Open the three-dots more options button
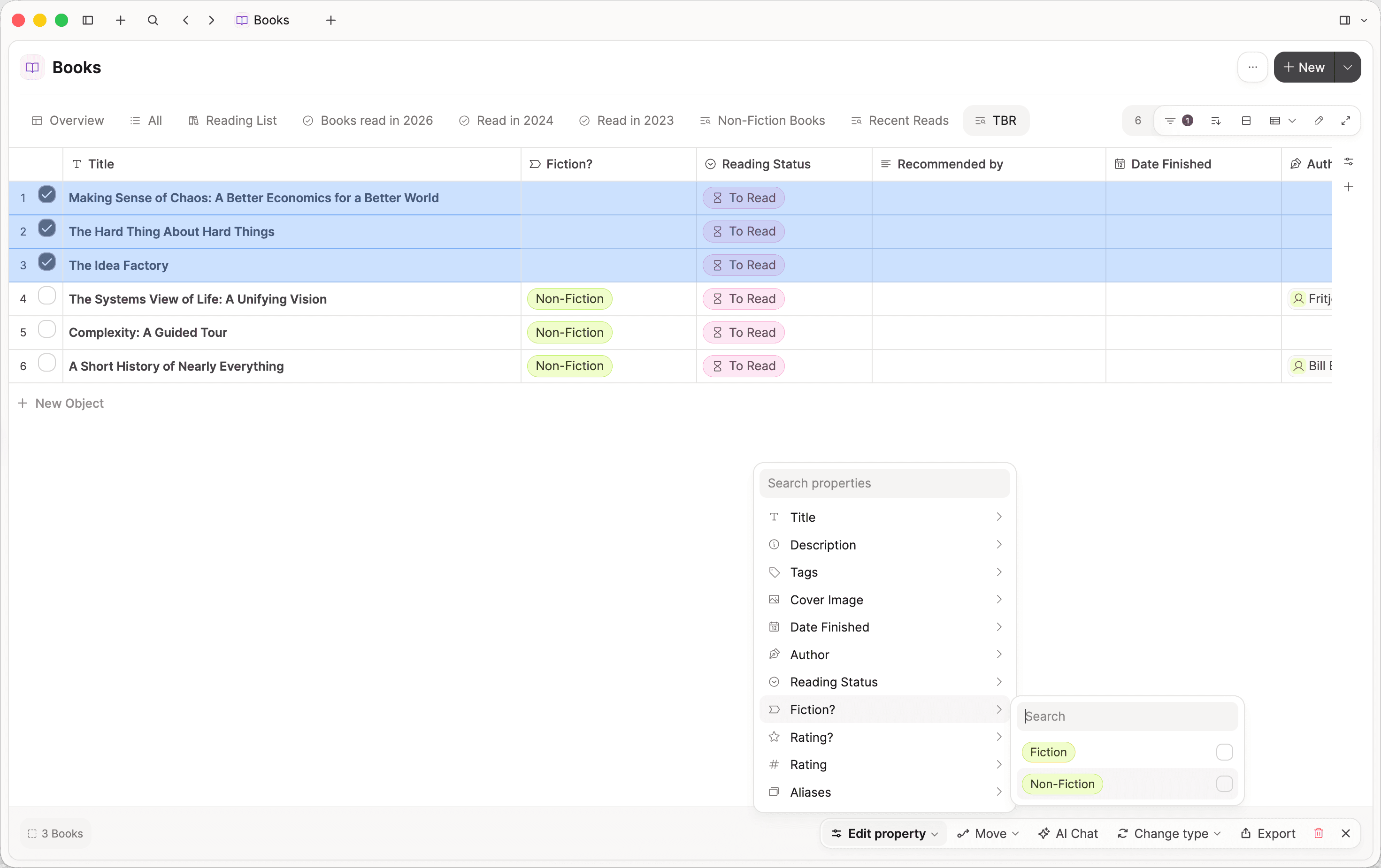 pyautogui.click(x=1252, y=67)
